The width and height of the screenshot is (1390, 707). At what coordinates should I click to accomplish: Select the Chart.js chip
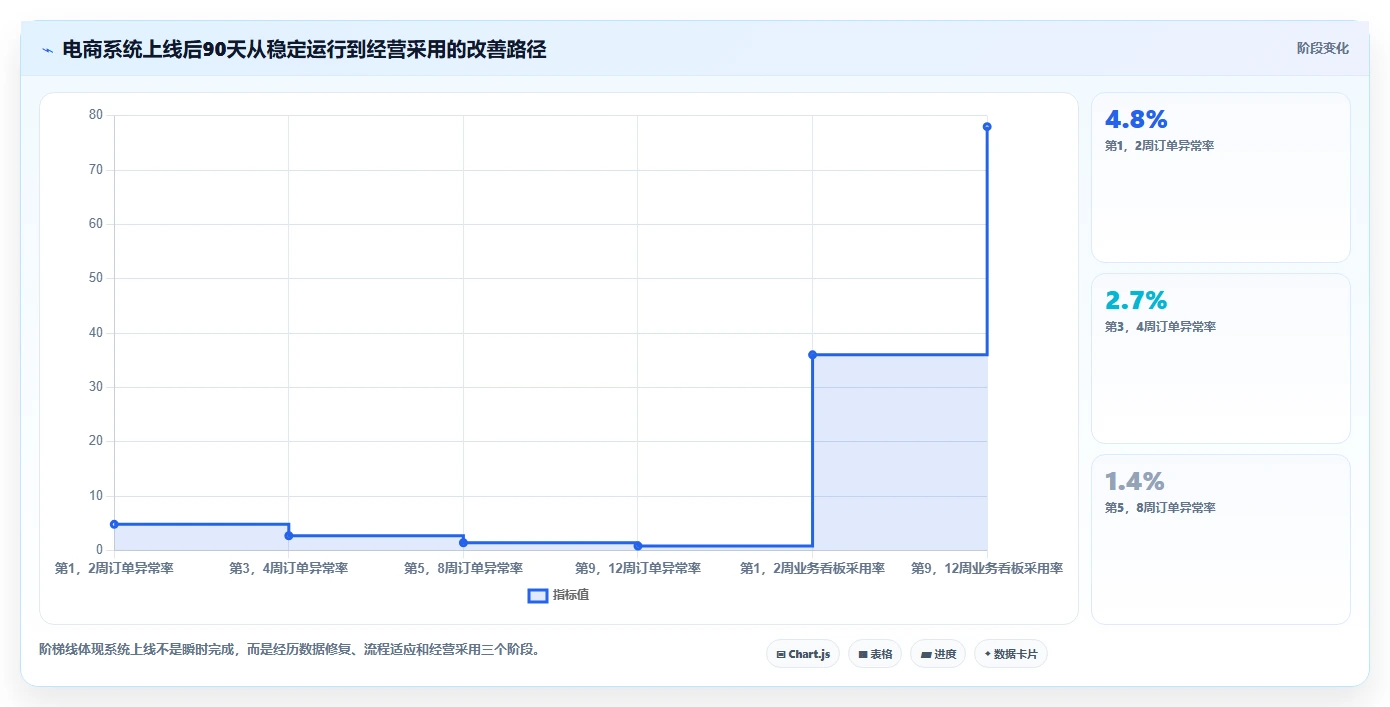803,654
